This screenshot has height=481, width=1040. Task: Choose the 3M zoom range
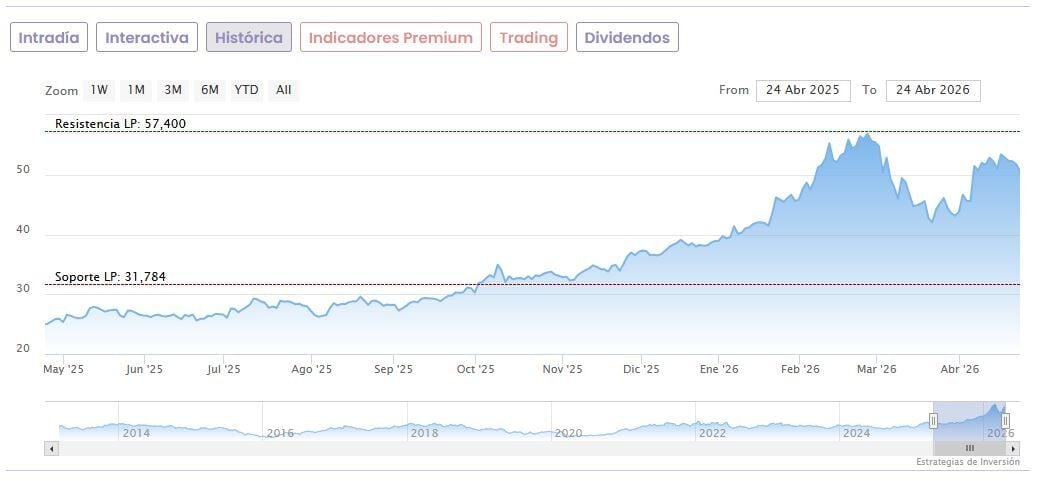click(173, 90)
